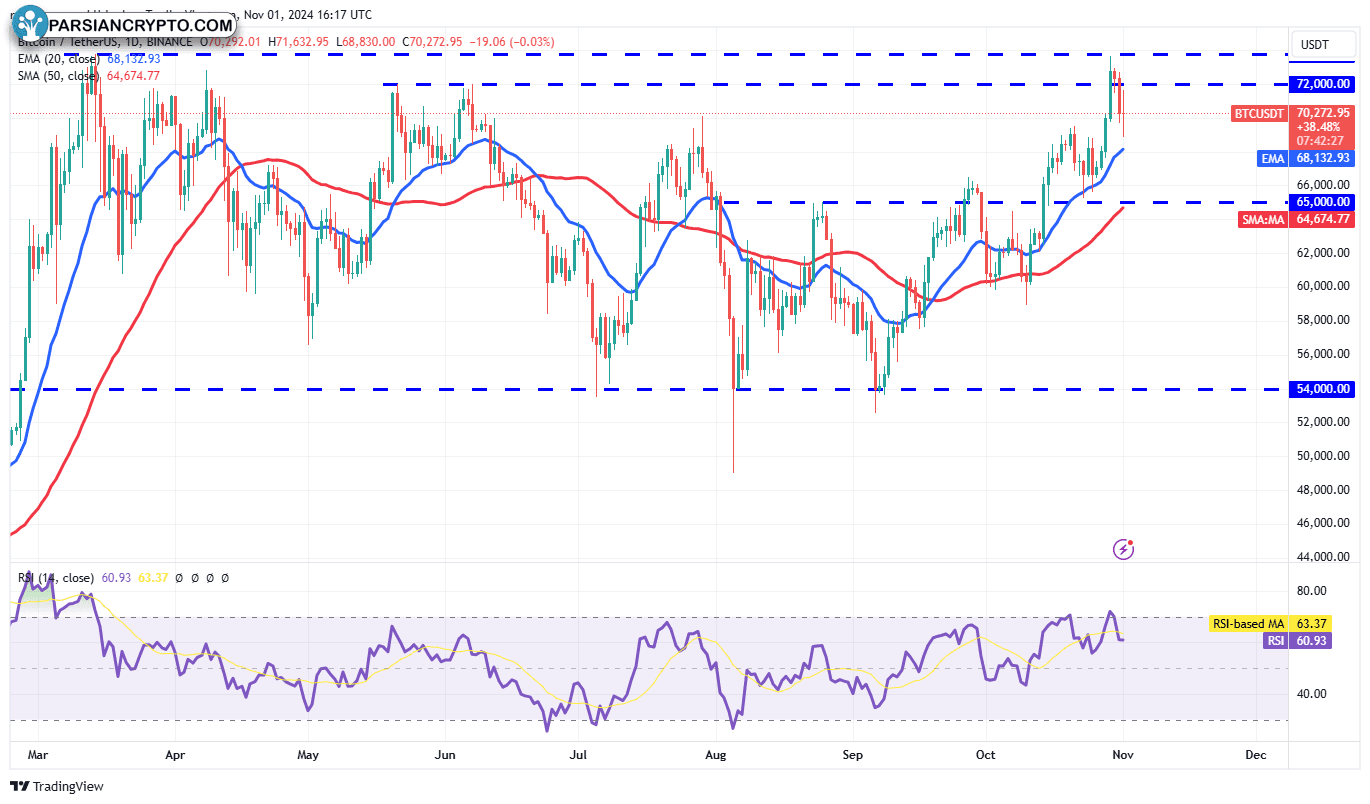Click the SMA (50, close) indicator legend

[59, 75]
